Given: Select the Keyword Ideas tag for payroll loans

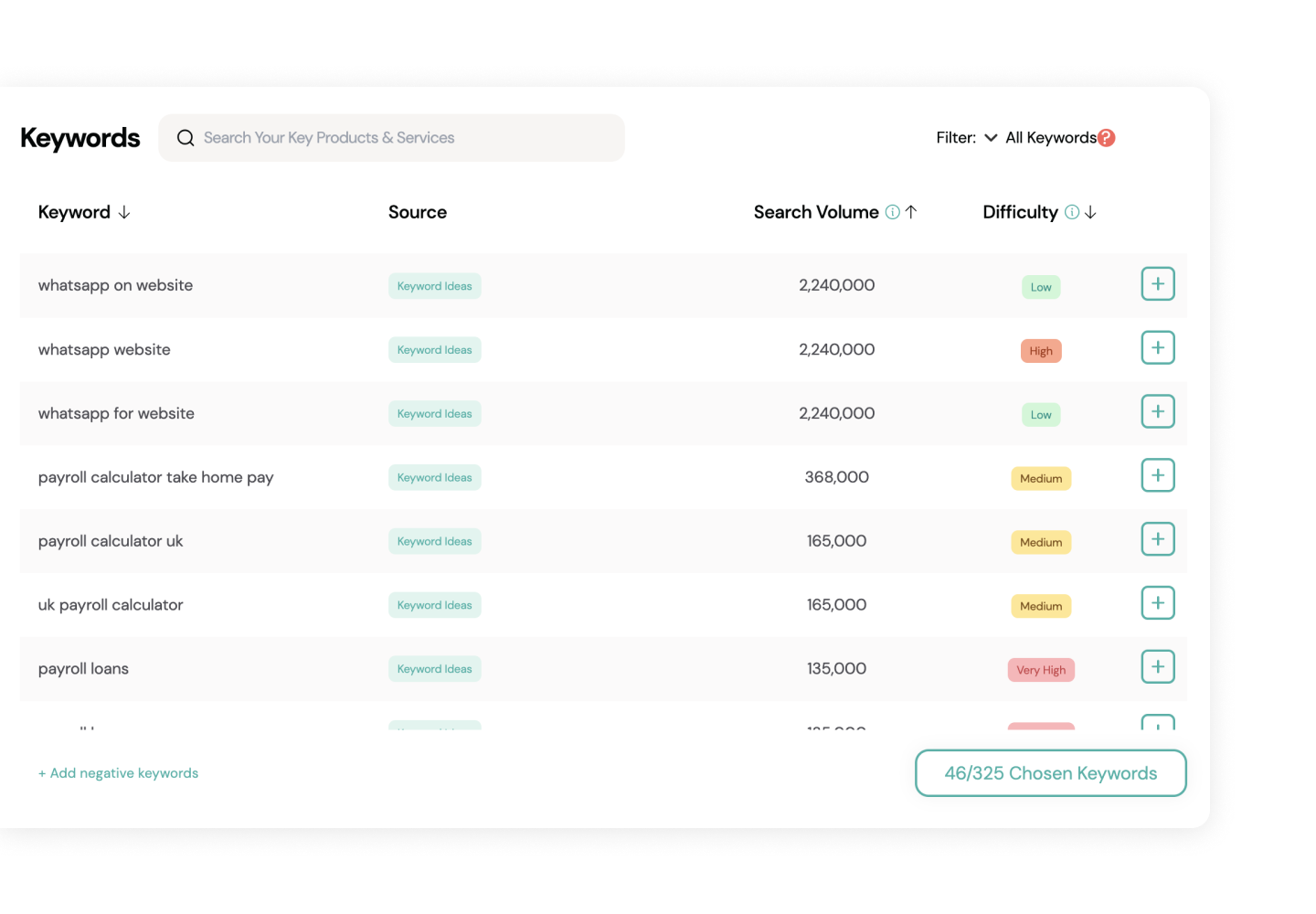Looking at the screenshot, I should pyautogui.click(x=435, y=668).
